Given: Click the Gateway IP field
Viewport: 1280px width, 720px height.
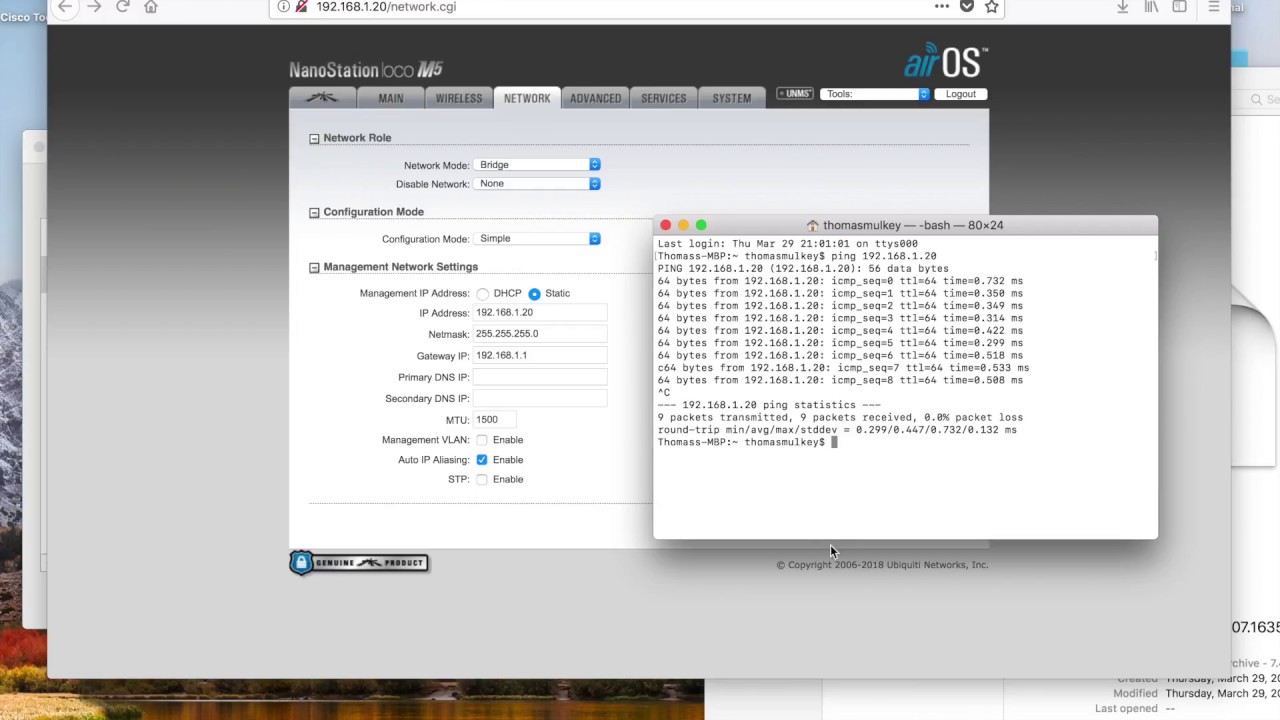Looking at the screenshot, I should click(540, 356).
